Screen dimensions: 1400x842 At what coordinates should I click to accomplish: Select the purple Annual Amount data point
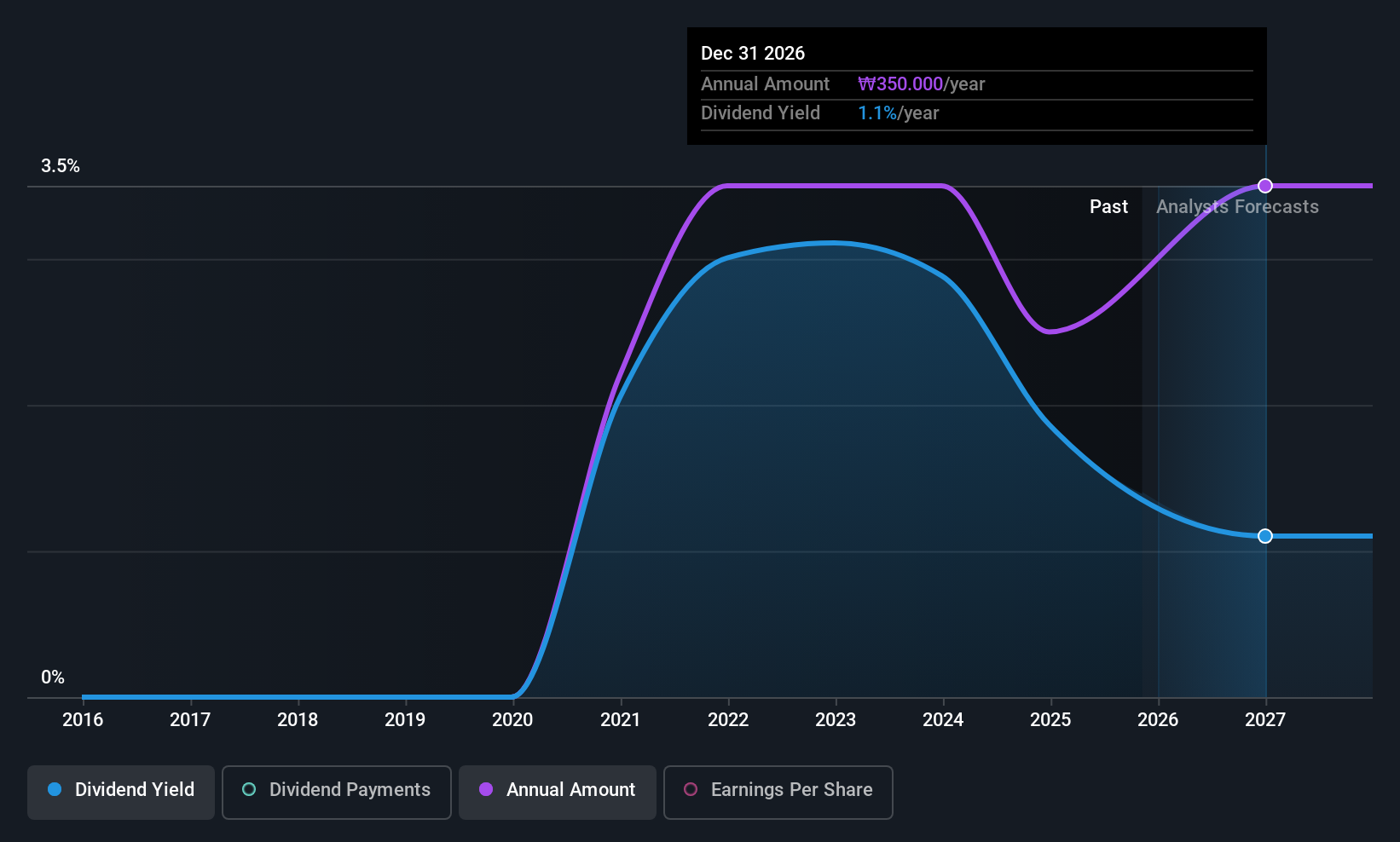click(x=1265, y=186)
